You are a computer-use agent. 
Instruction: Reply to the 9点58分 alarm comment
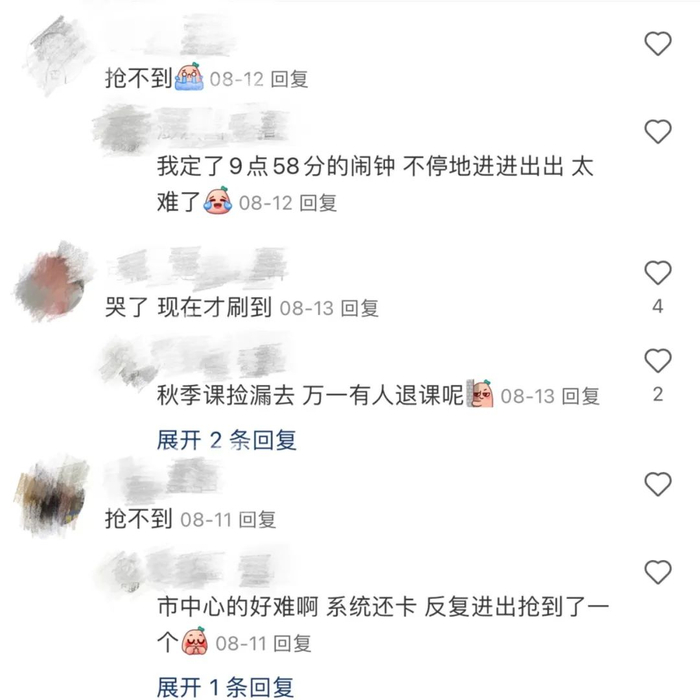(318, 203)
